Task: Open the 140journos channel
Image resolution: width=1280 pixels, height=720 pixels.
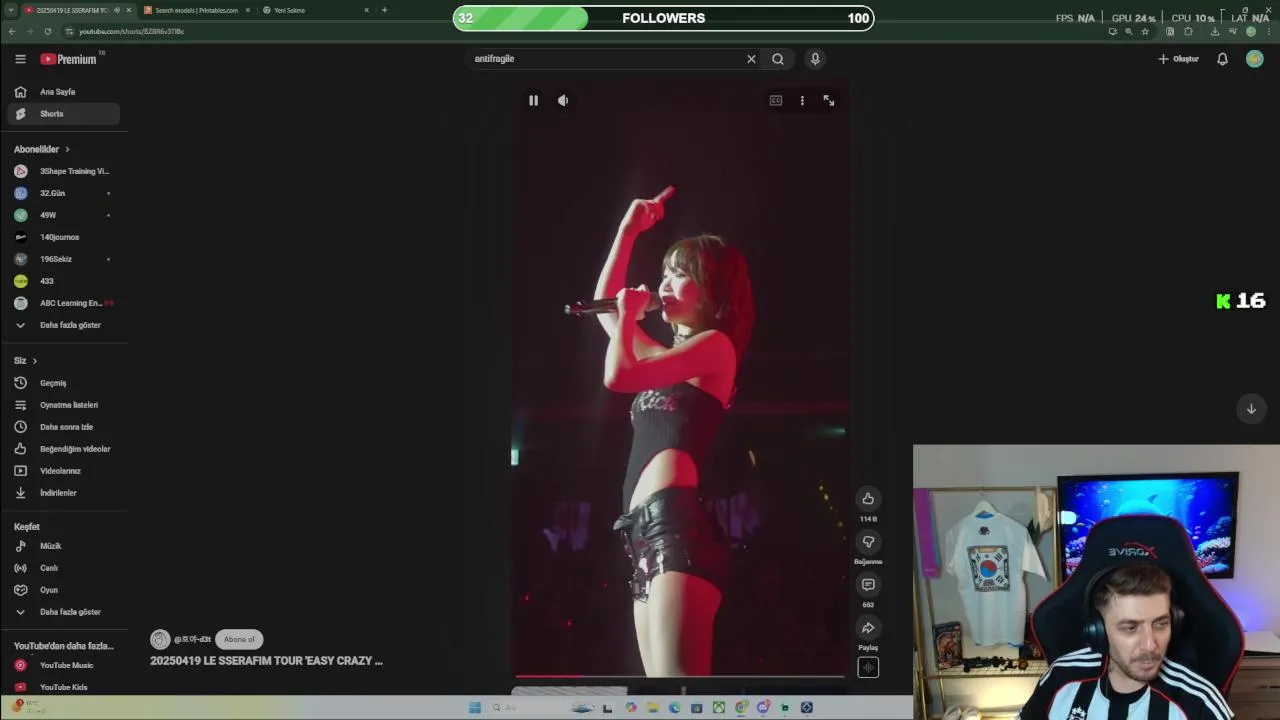Action: [64, 237]
